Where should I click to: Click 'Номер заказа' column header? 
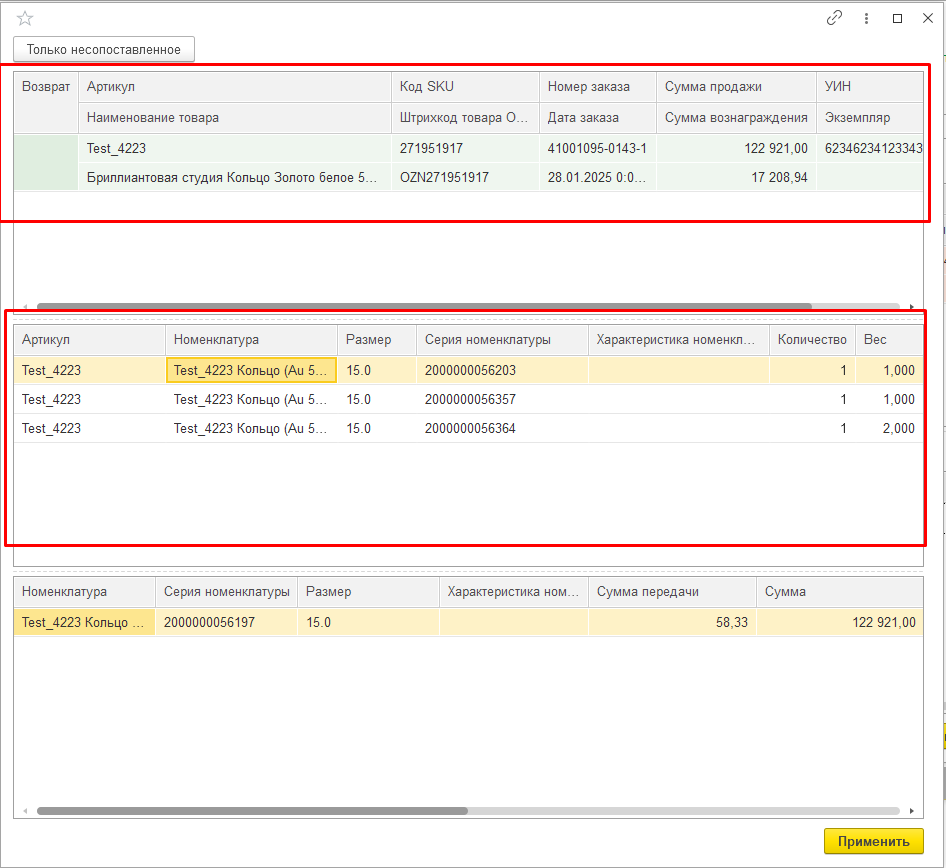[597, 87]
